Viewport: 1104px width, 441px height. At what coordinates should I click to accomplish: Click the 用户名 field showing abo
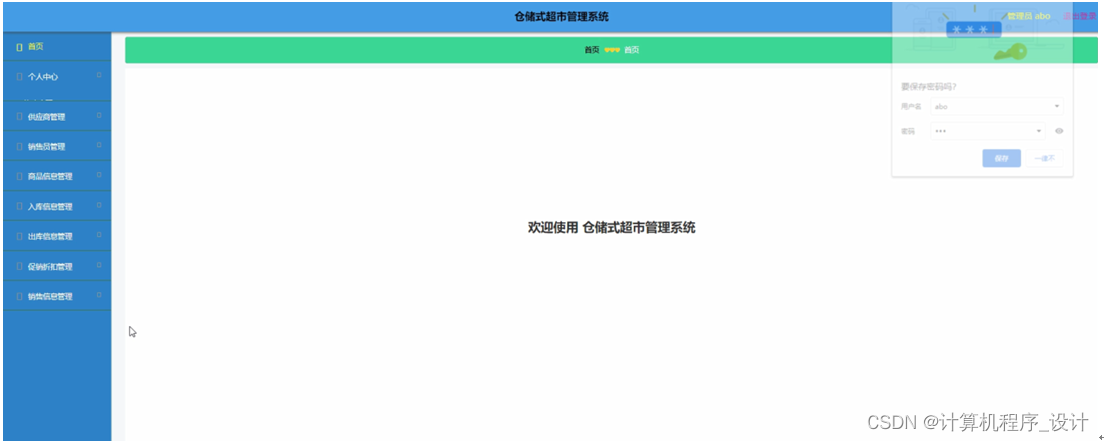point(997,107)
